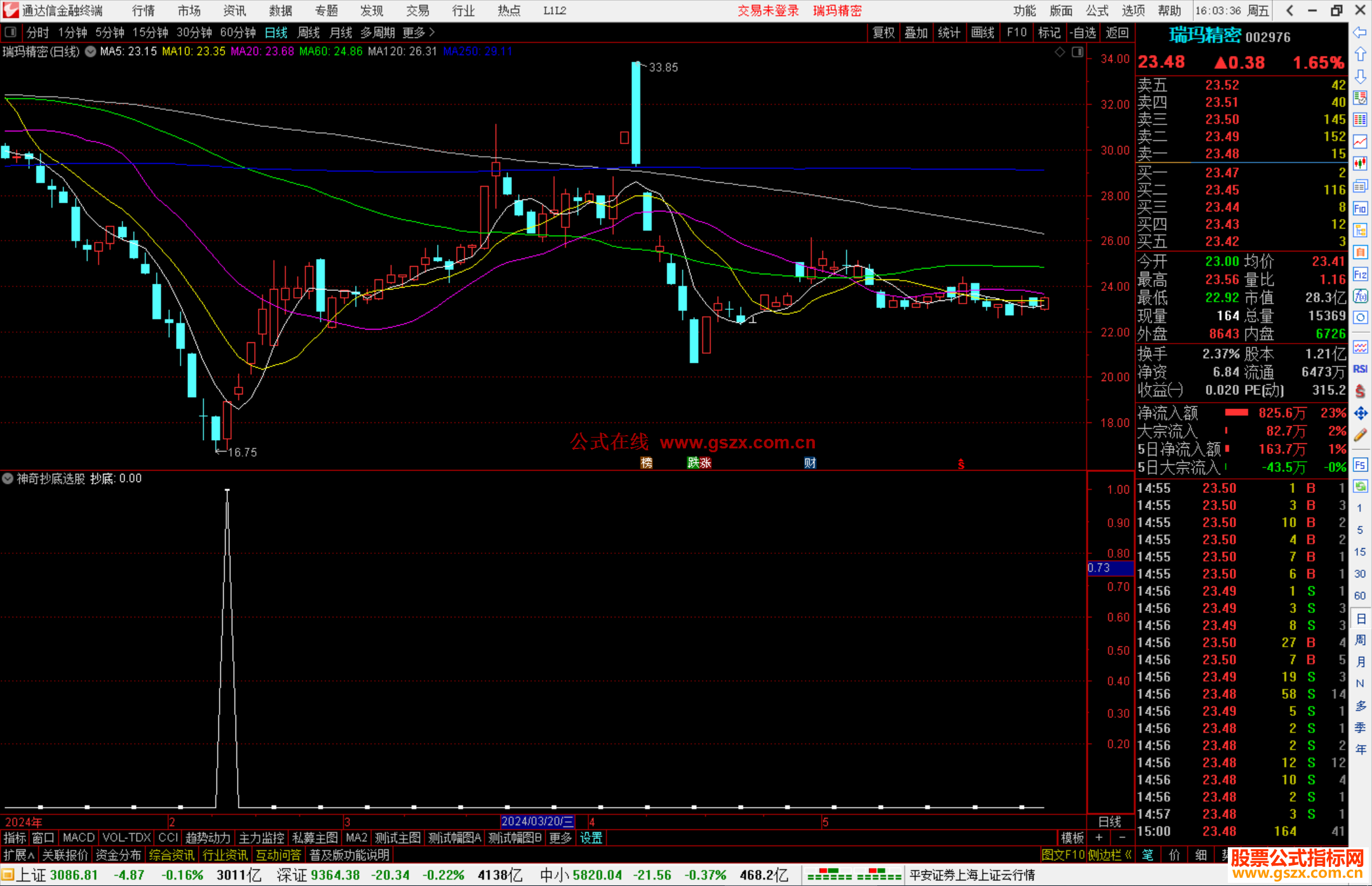Toggle the main chart indicator circle beside 瑞玛精密(日线)
Image resolution: width=1372 pixels, height=886 pixels.
pyautogui.click(x=91, y=51)
